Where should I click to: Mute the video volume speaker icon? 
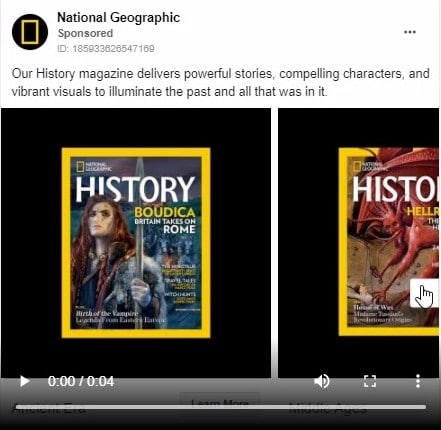pyautogui.click(x=322, y=381)
